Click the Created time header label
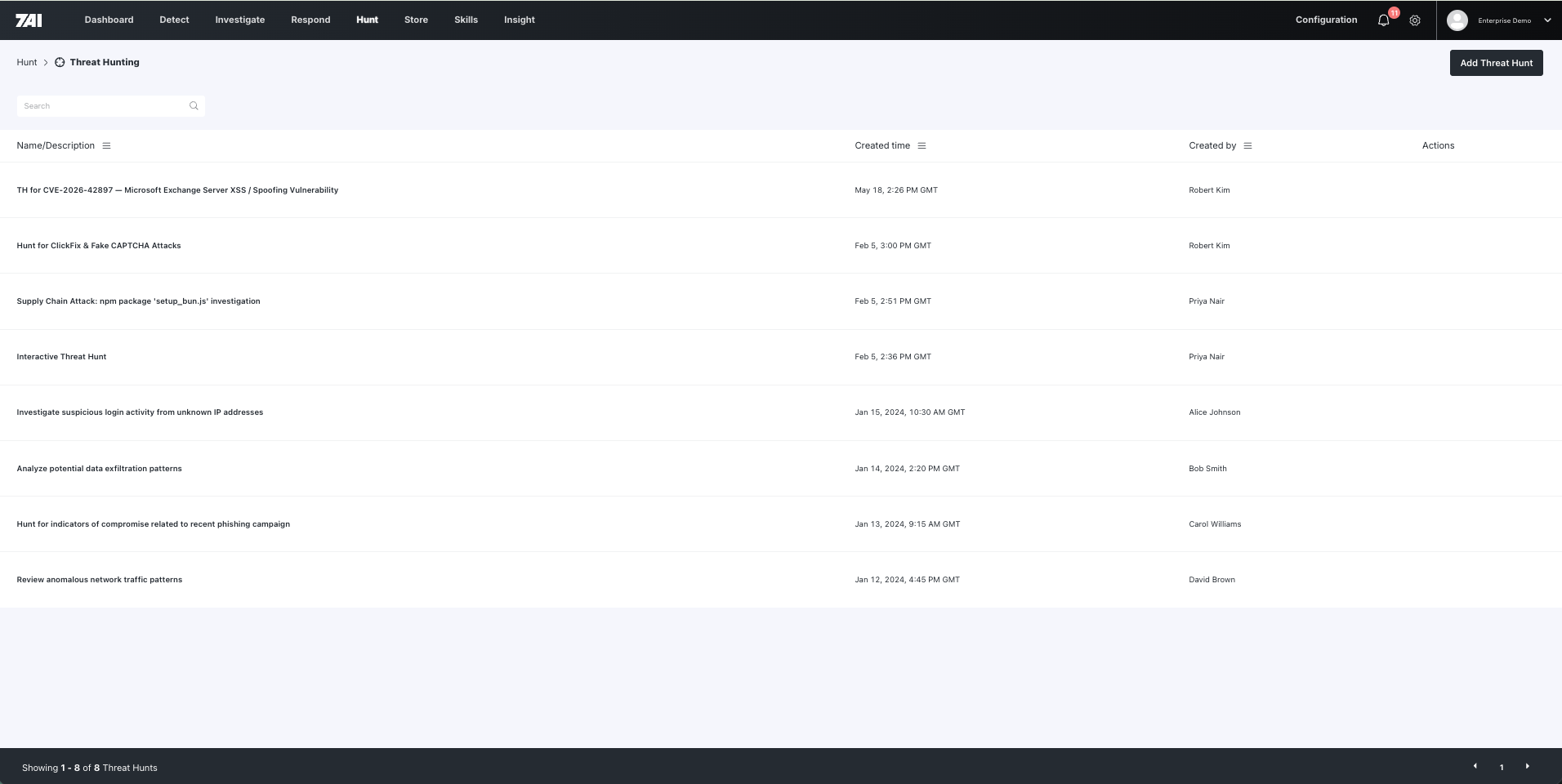The image size is (1562, 784). (x=882, y=145)
